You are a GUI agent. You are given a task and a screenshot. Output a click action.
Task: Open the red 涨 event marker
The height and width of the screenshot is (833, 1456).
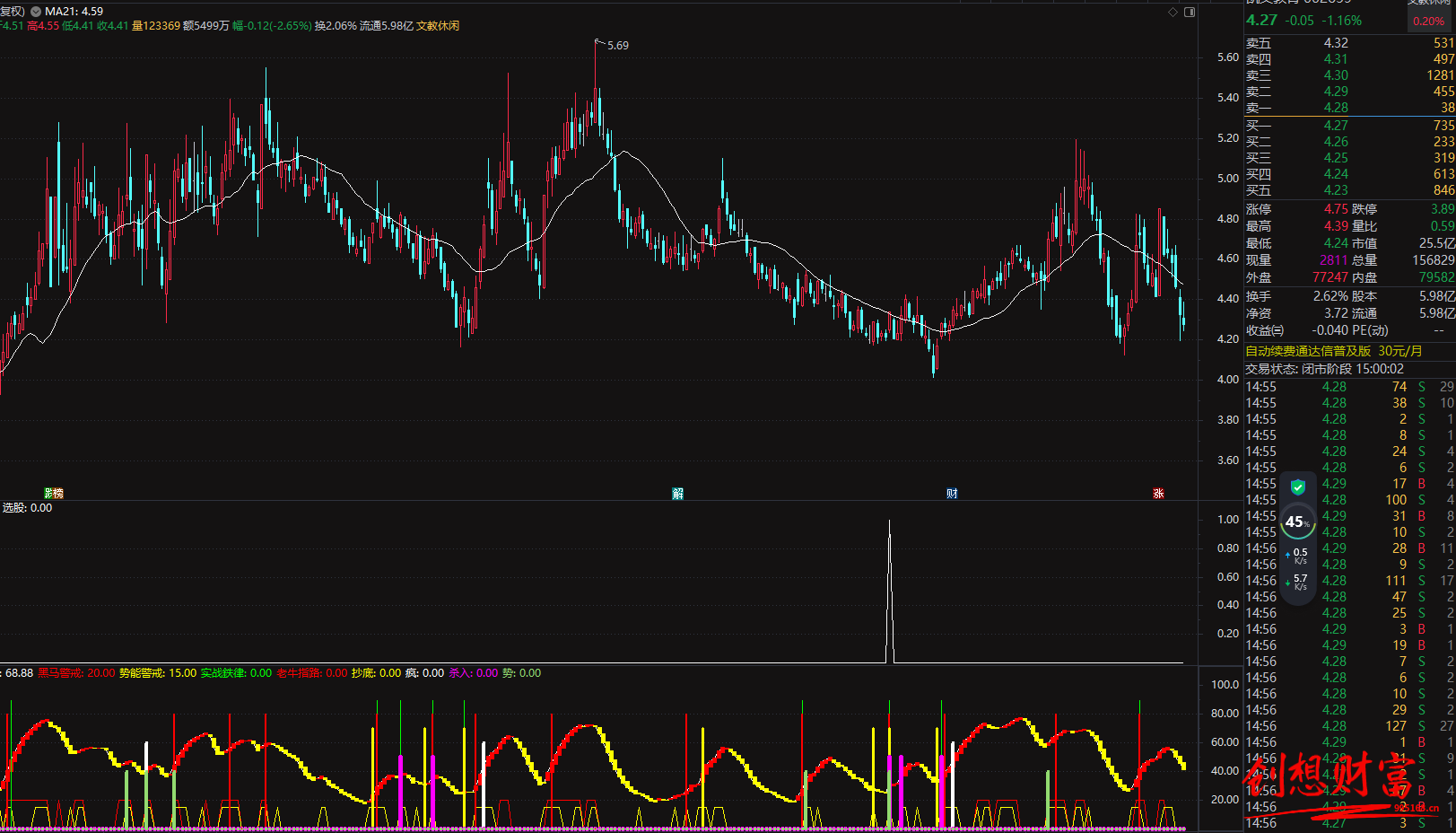coord(1158,494)
